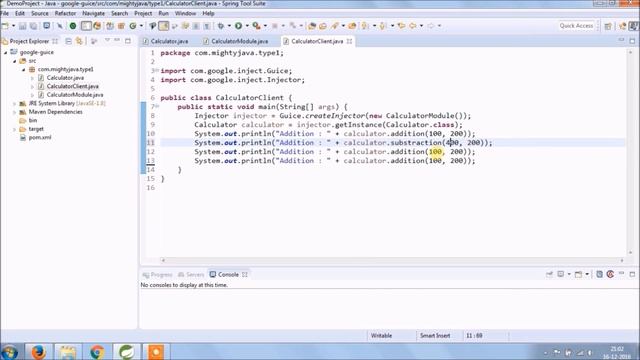This screenshot has height=360, width=640.
Task: Click the Save All toolbar icon
Action: pyautogui.click(x=33, y=26)
